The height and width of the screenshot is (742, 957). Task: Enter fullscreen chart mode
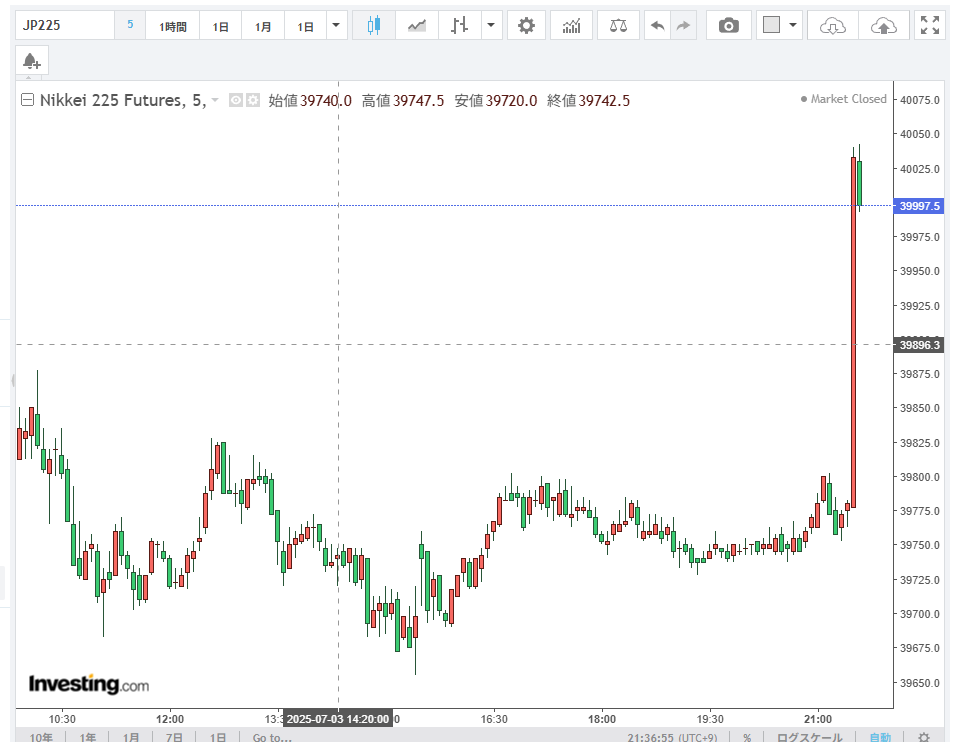929,26
